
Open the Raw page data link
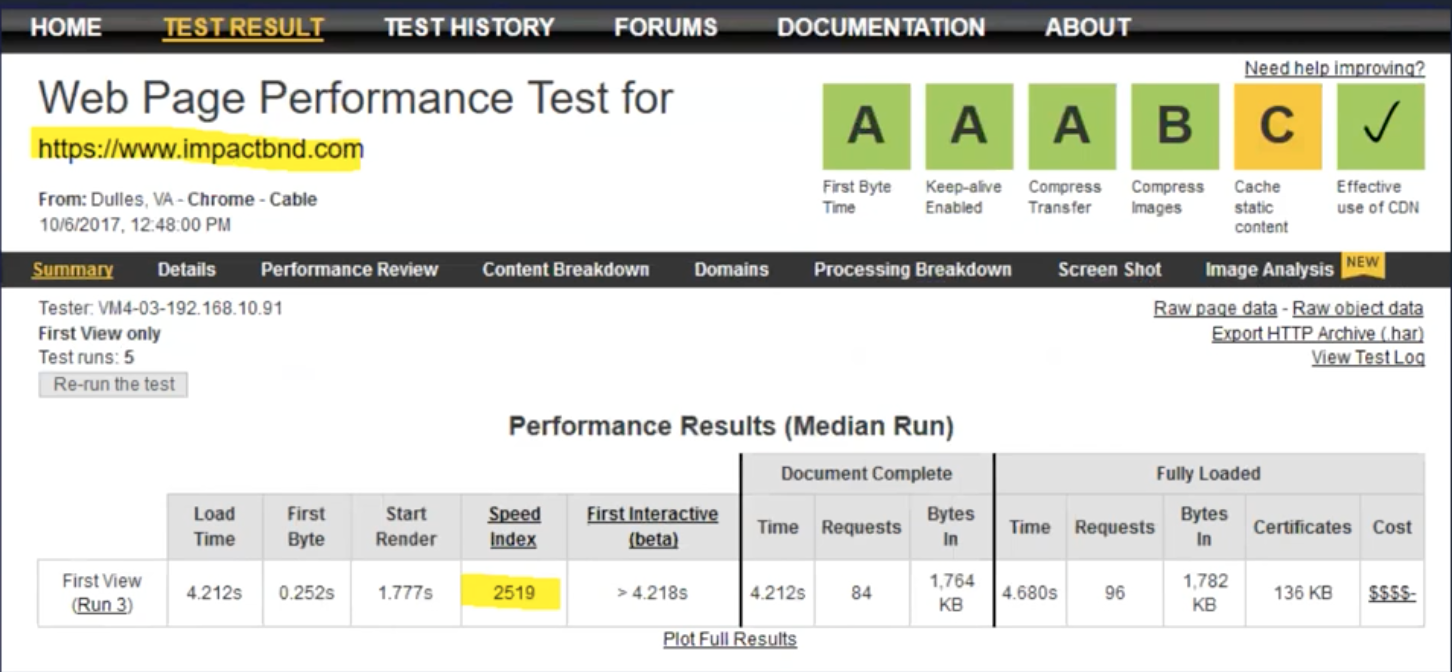point(1215,308)
